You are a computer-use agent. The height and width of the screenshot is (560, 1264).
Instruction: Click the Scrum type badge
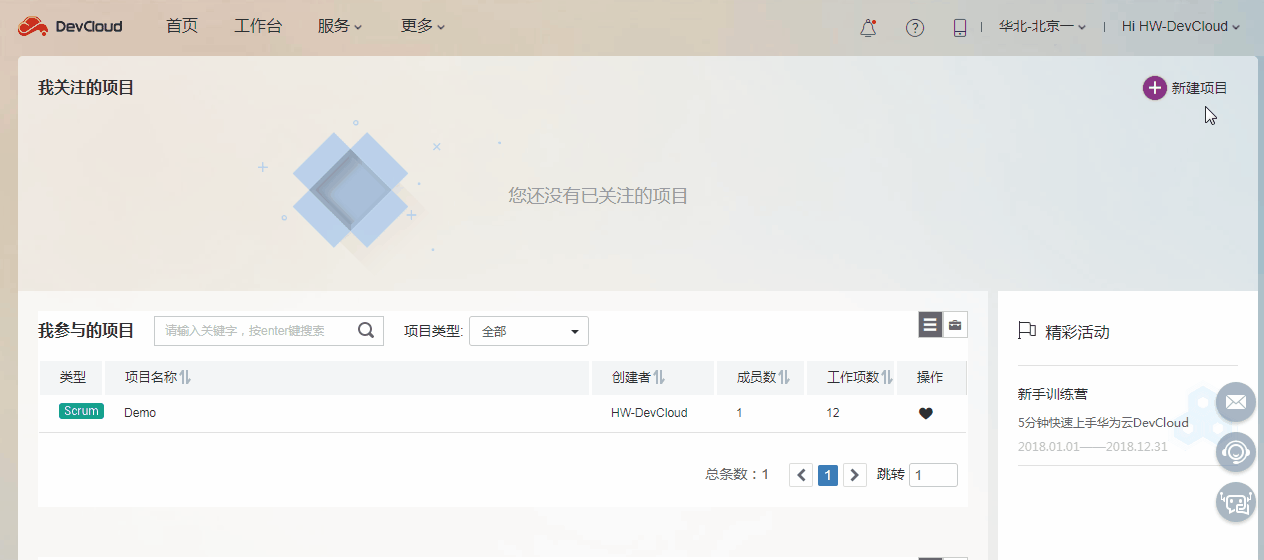[81, 411]
